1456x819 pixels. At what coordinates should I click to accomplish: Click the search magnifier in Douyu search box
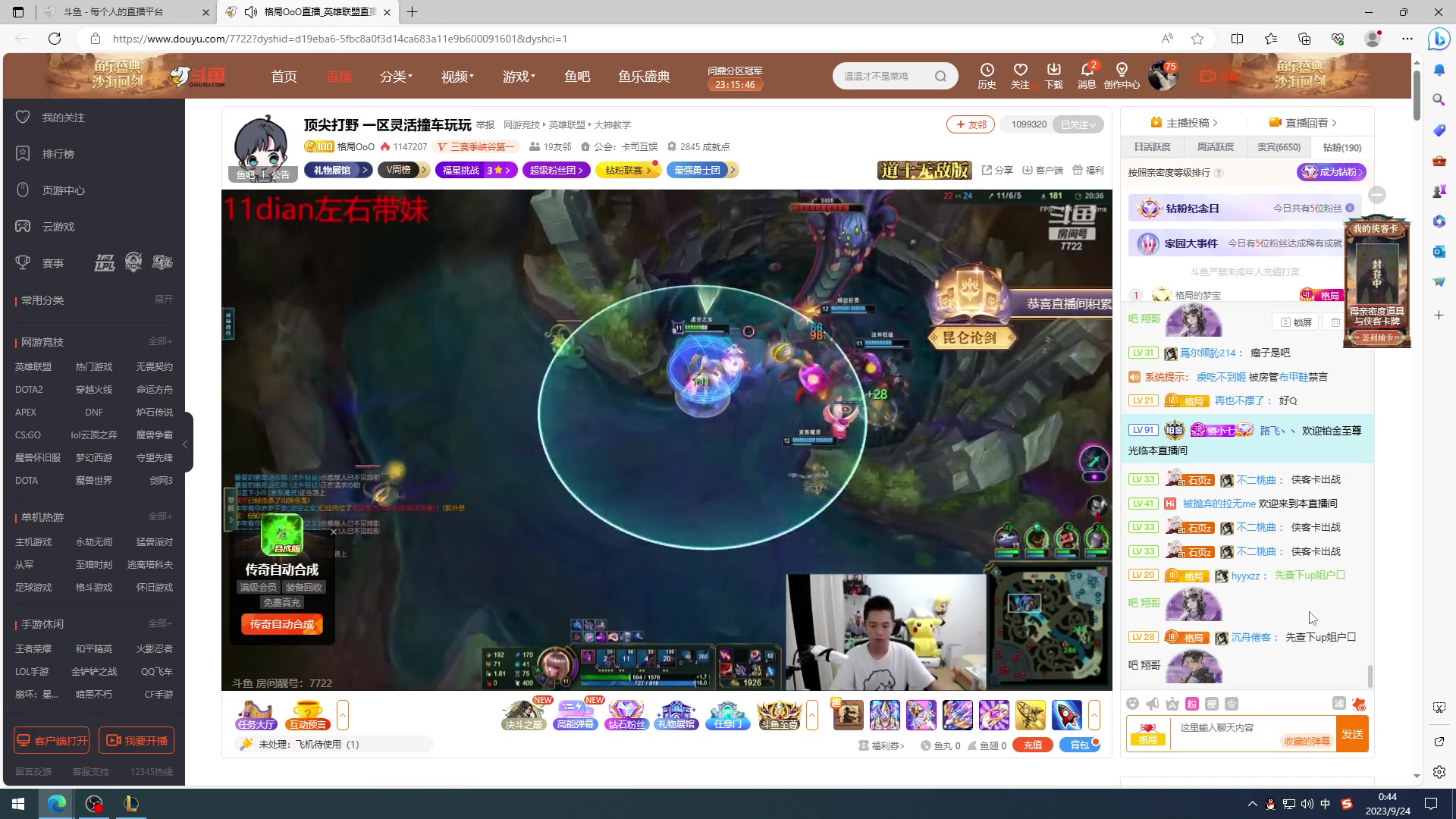tap(940, 76)
